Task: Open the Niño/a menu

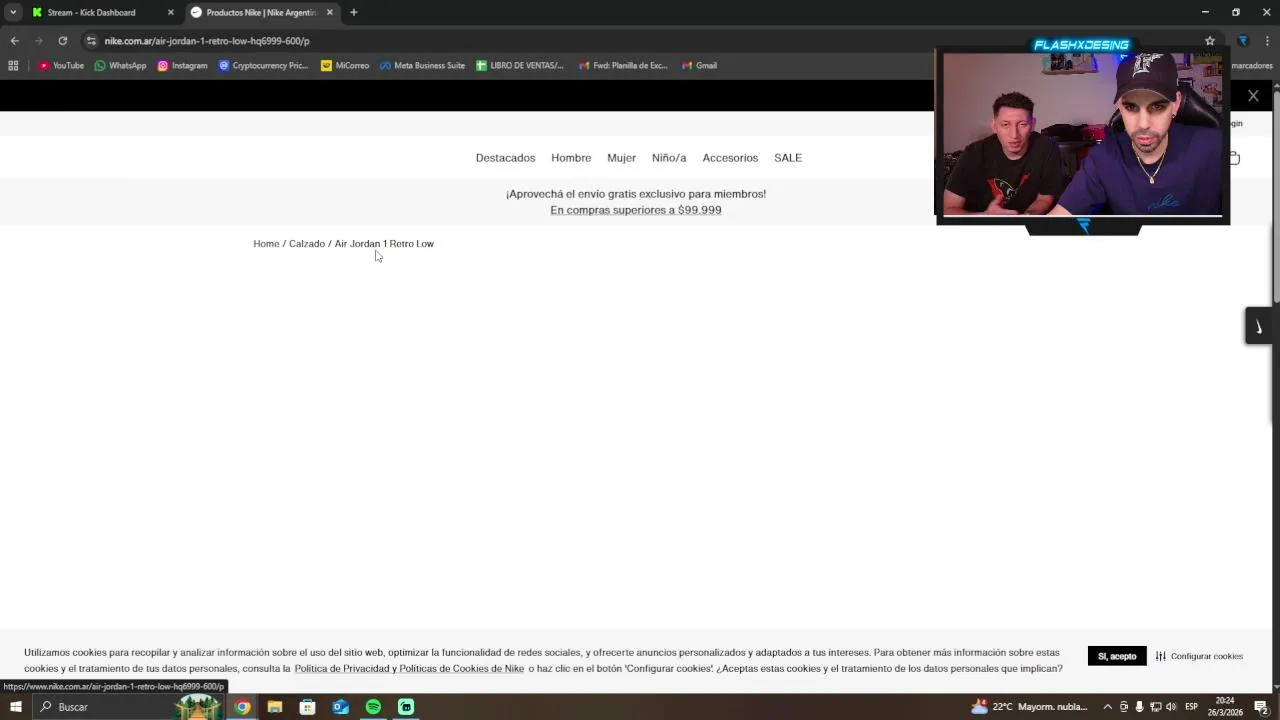Action: pos(669,158)
